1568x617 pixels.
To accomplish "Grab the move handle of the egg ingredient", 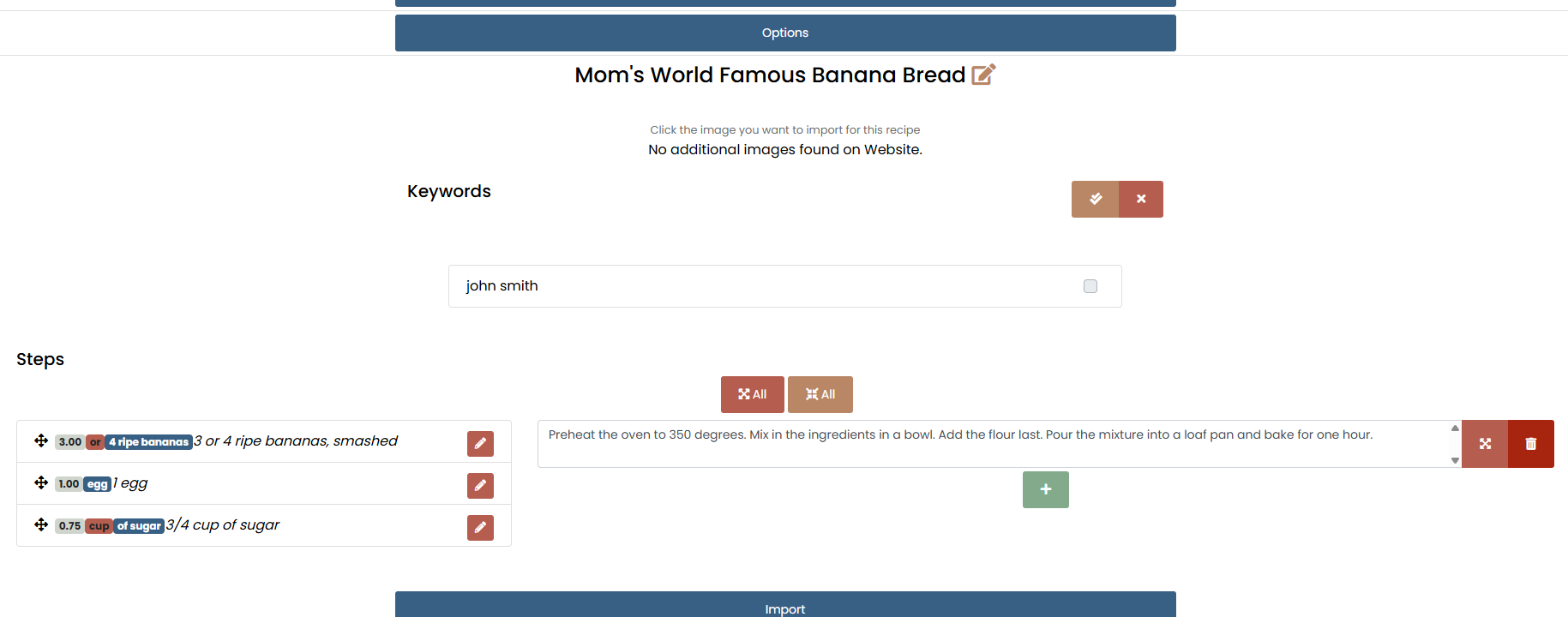I will (x=41, y=482).
